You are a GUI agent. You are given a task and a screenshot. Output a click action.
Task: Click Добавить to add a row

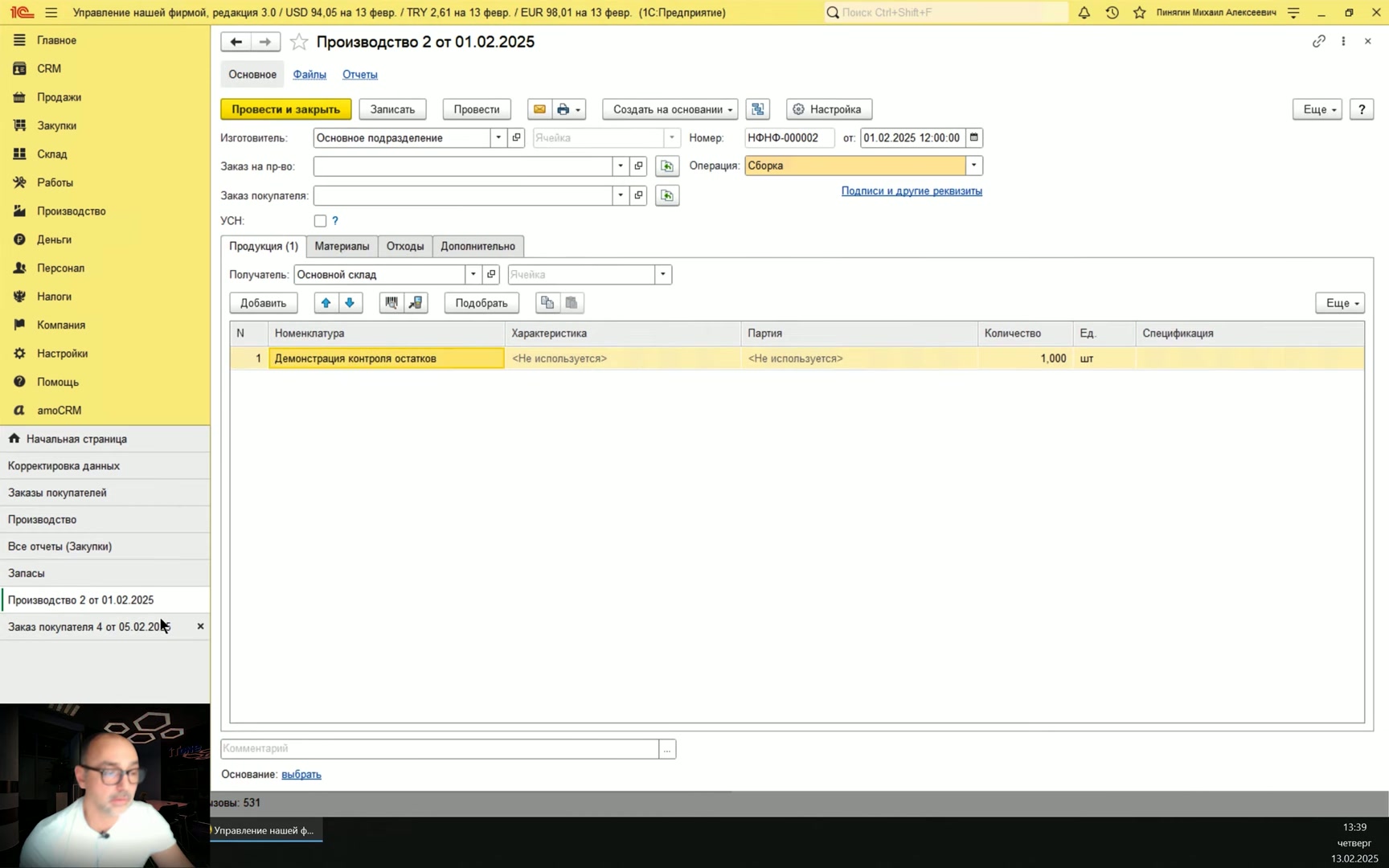tap(264, 303)
